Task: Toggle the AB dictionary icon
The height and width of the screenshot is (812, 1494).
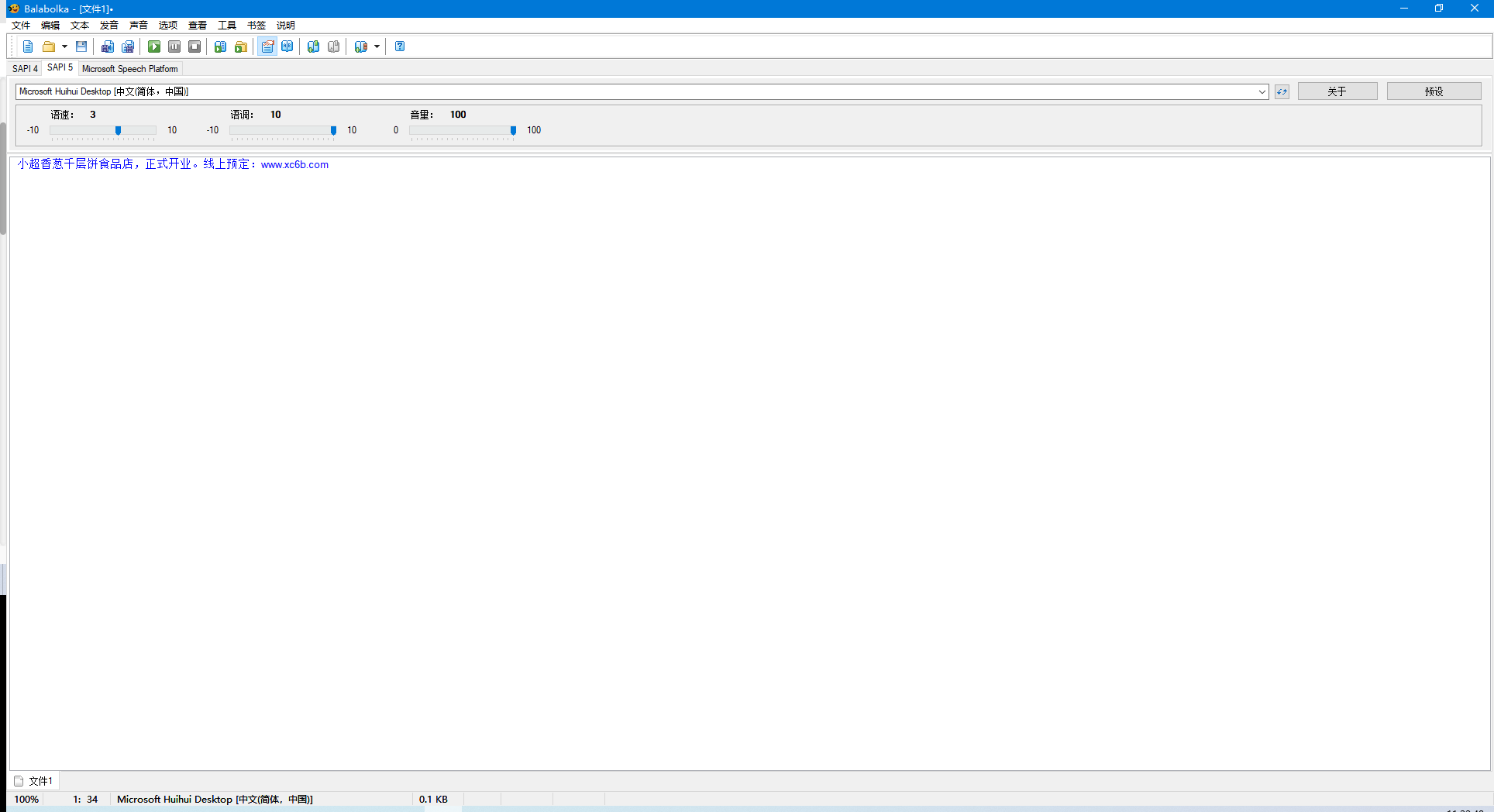Action: point(287,46)
